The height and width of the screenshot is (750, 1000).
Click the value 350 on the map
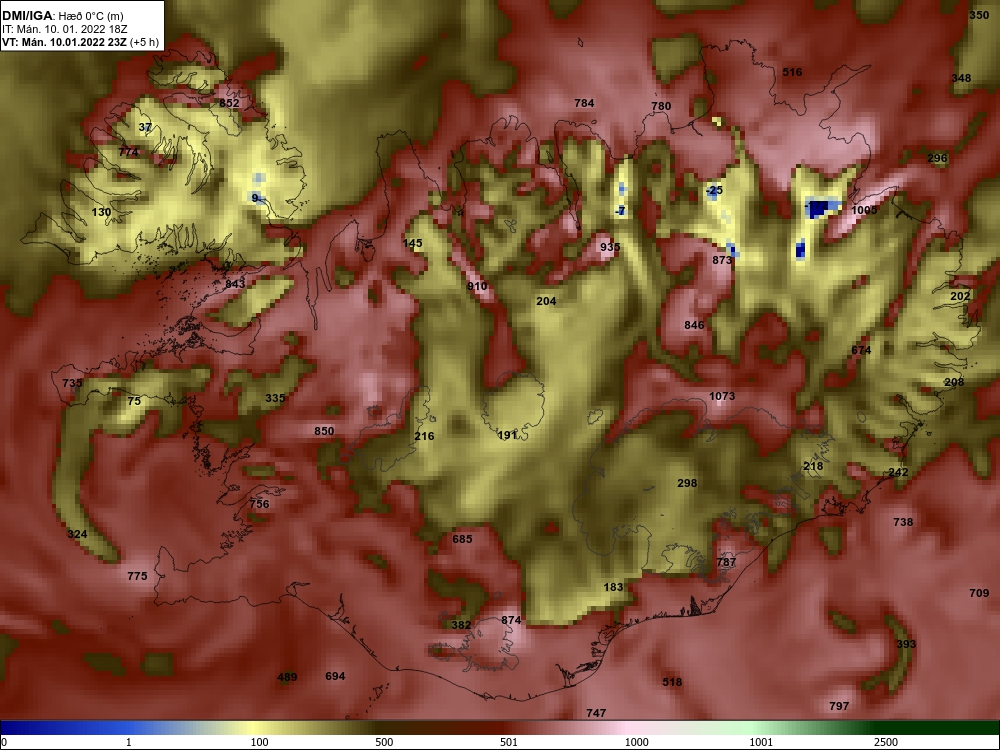(x=979, y=15)
